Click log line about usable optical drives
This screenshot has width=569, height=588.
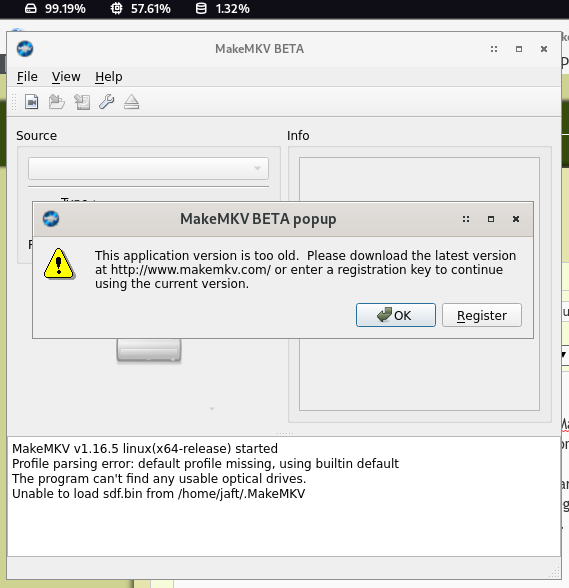coord(159,478)
